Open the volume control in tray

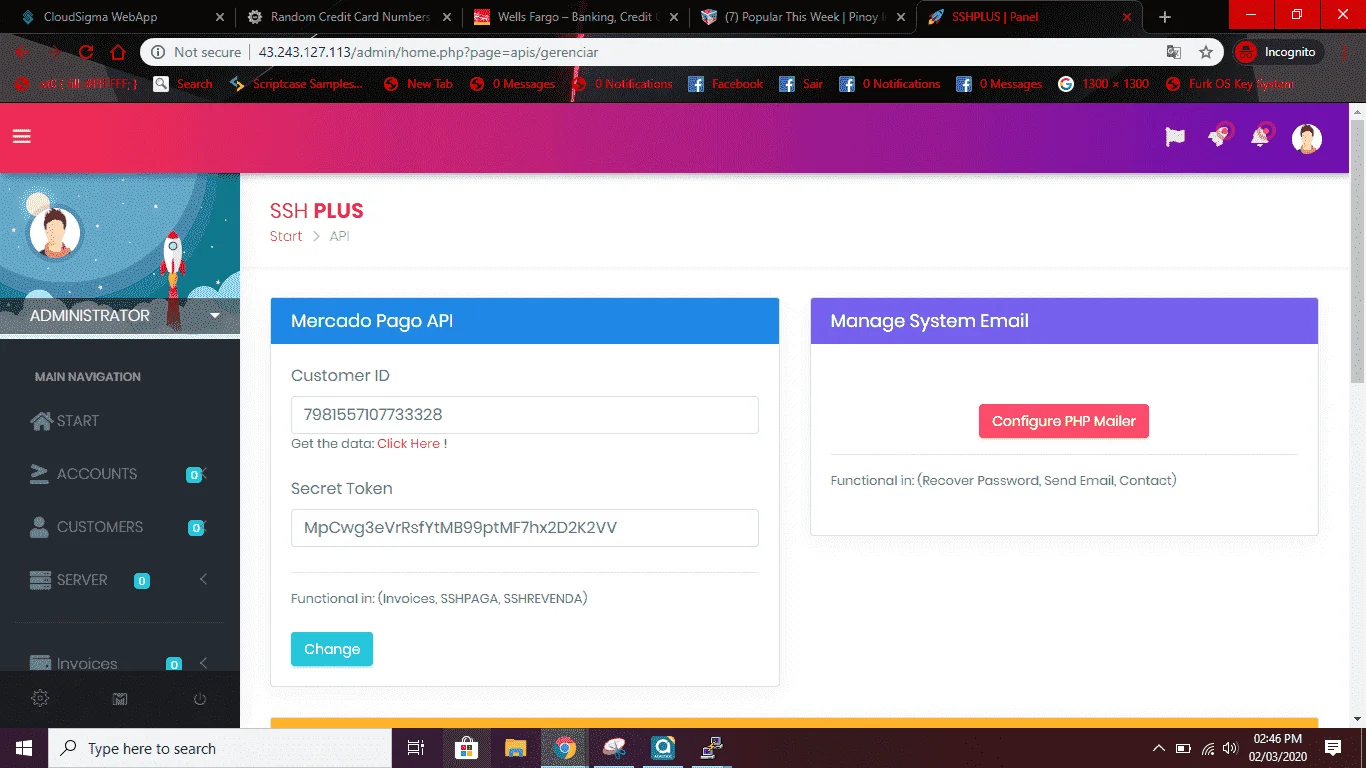1230,748
